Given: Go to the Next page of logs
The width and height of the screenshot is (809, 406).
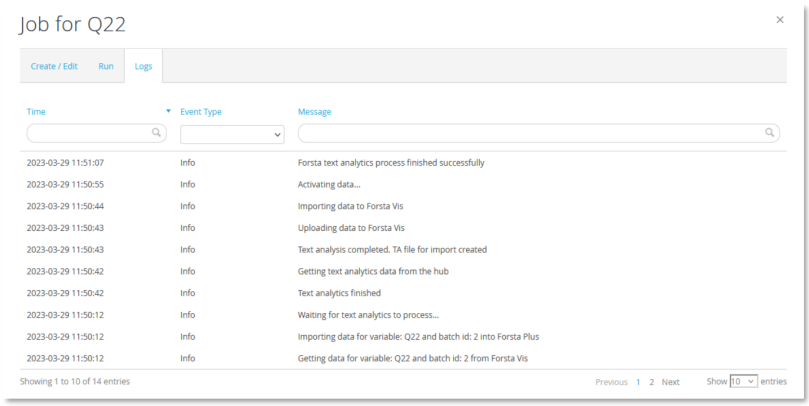Looking at the screenshot, I should 670,382.
